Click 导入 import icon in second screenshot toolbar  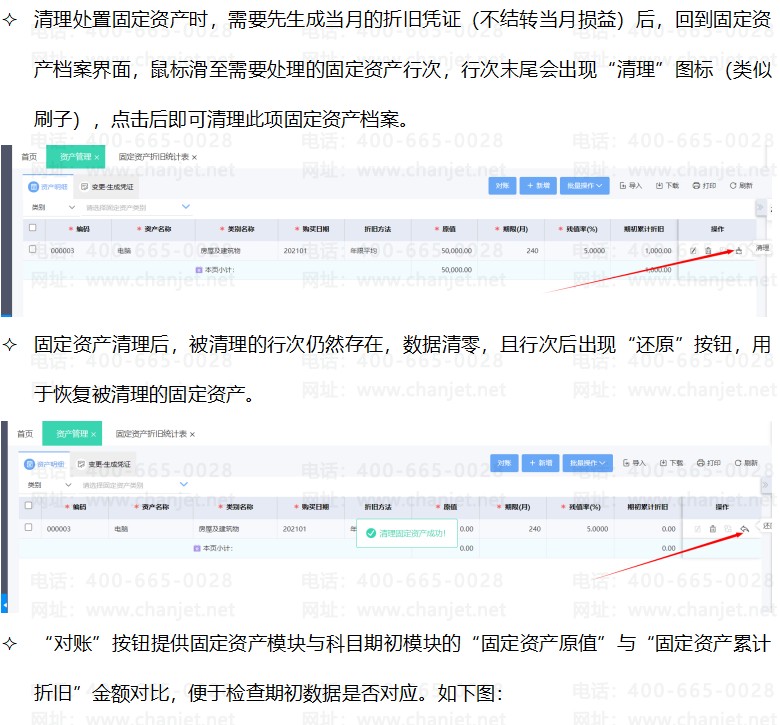pyautogui.click(x=626, y=463)
